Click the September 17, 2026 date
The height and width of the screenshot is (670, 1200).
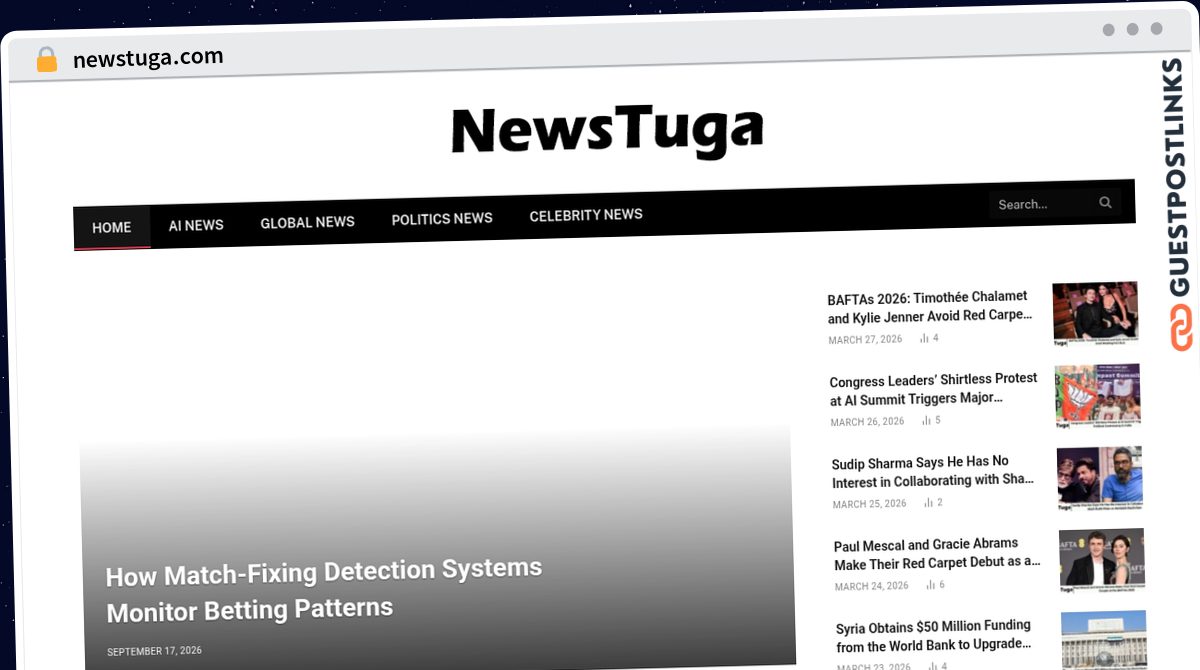155,651
